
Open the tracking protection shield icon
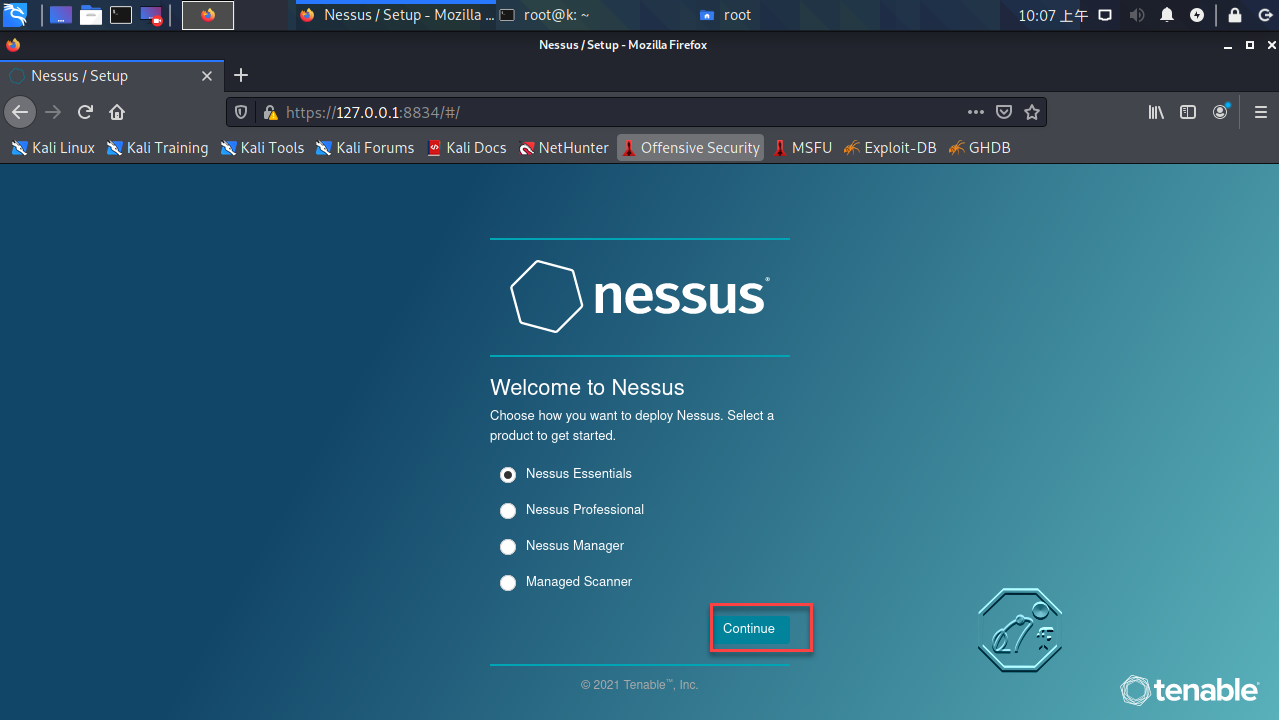point(241,113)
